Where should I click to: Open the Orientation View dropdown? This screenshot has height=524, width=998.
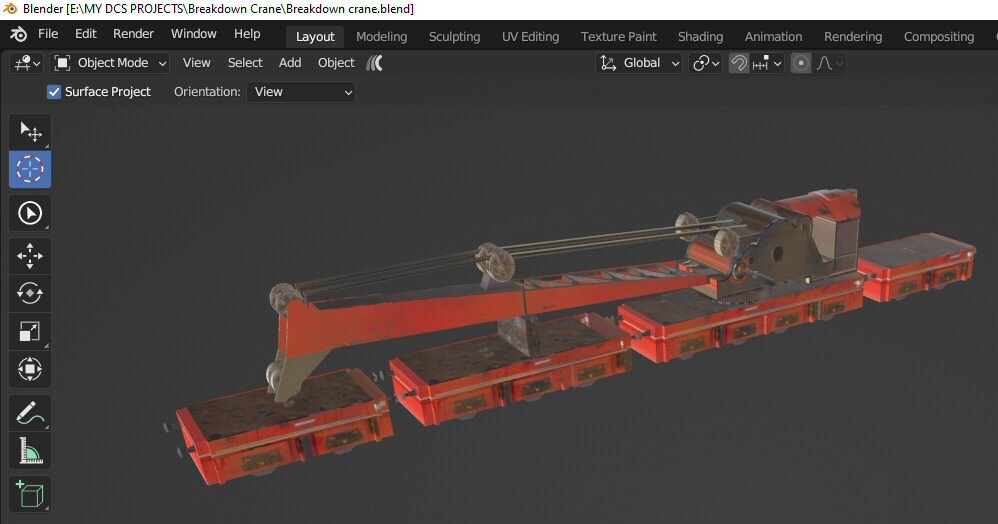tap(301, 92)
